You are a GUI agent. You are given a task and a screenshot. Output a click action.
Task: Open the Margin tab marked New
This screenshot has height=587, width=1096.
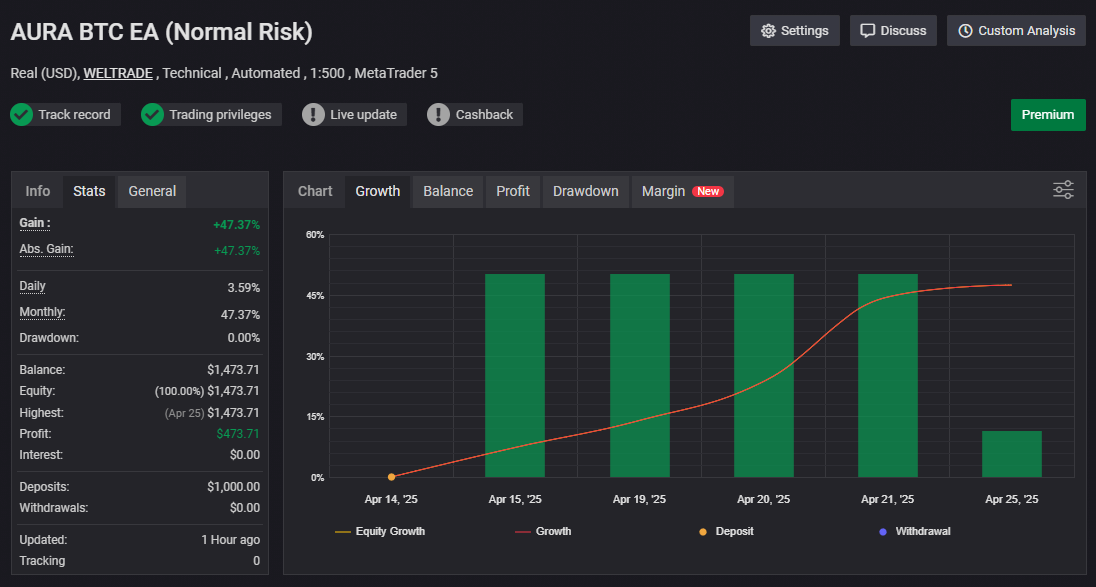coord(681,191)
